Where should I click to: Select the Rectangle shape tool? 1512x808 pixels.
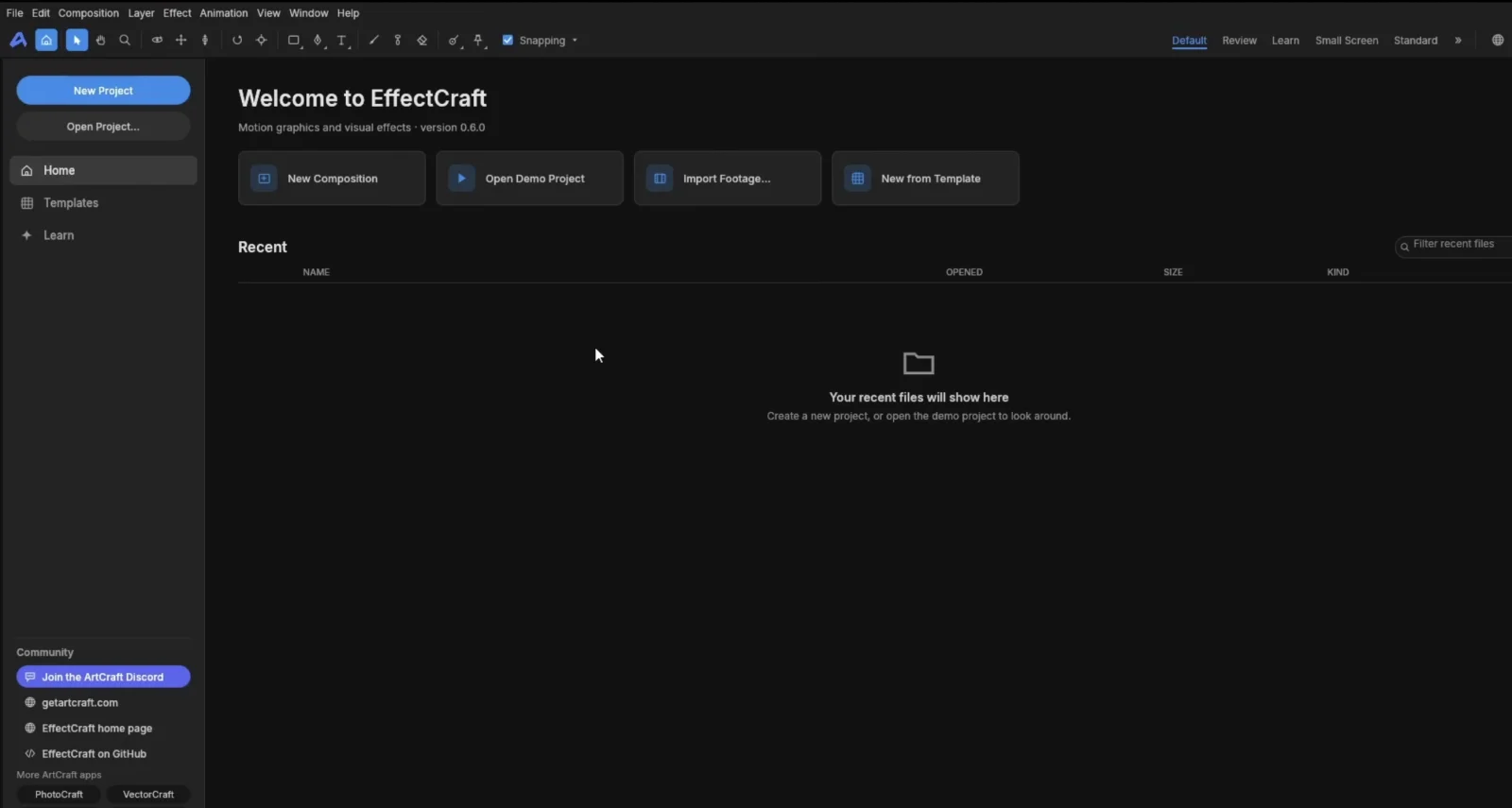pyautogui.click(x=294, y=40)
